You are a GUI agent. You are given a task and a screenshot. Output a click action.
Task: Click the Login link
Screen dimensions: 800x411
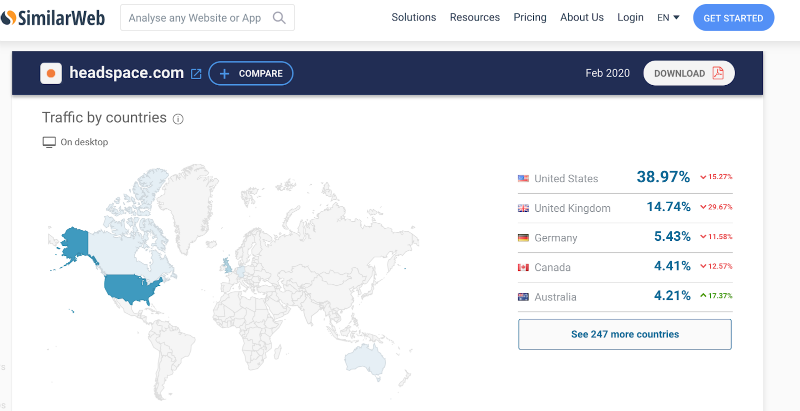[x=631, y=17]
